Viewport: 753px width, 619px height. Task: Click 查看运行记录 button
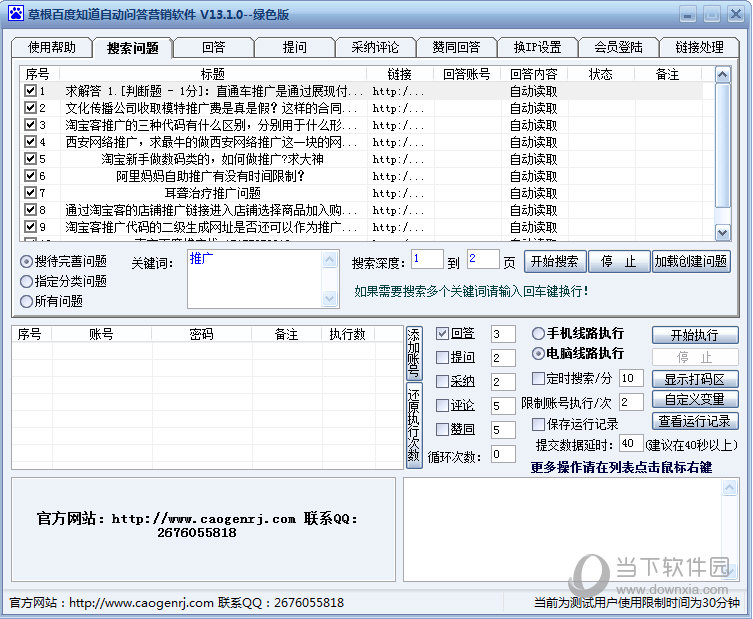[695, 421]
